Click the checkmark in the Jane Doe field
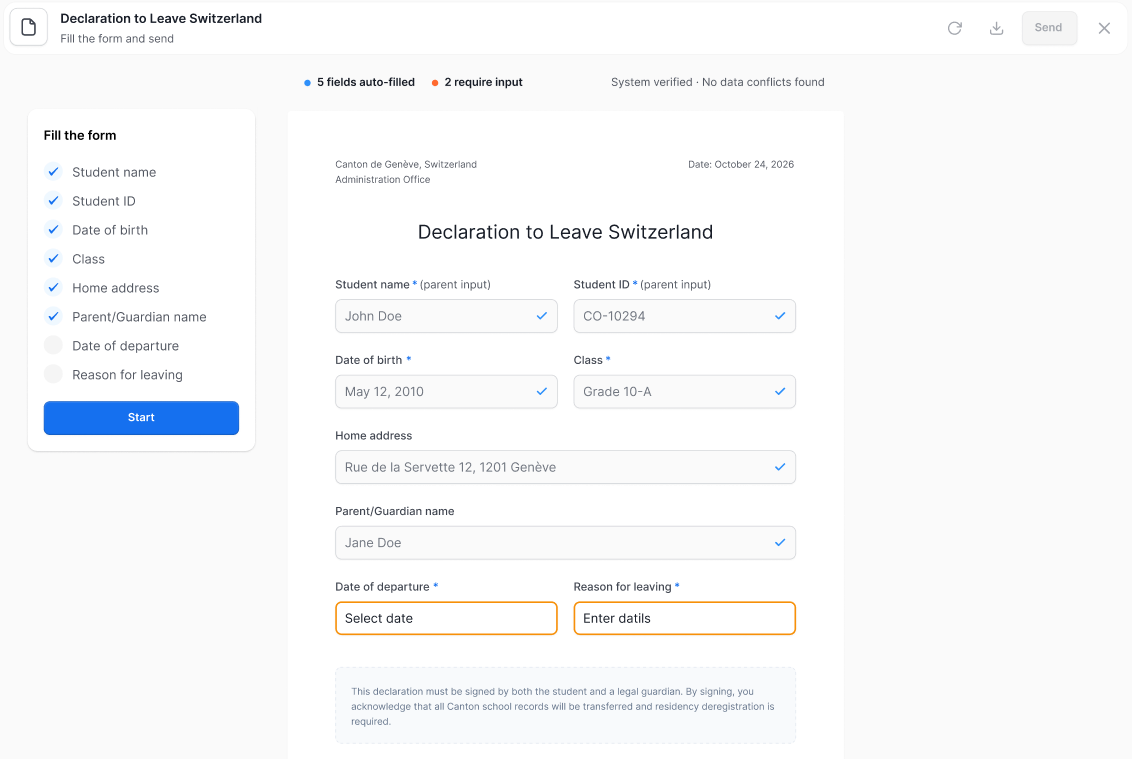The height and width of the screenshot is (759, 1132). (x=780, y=542)
